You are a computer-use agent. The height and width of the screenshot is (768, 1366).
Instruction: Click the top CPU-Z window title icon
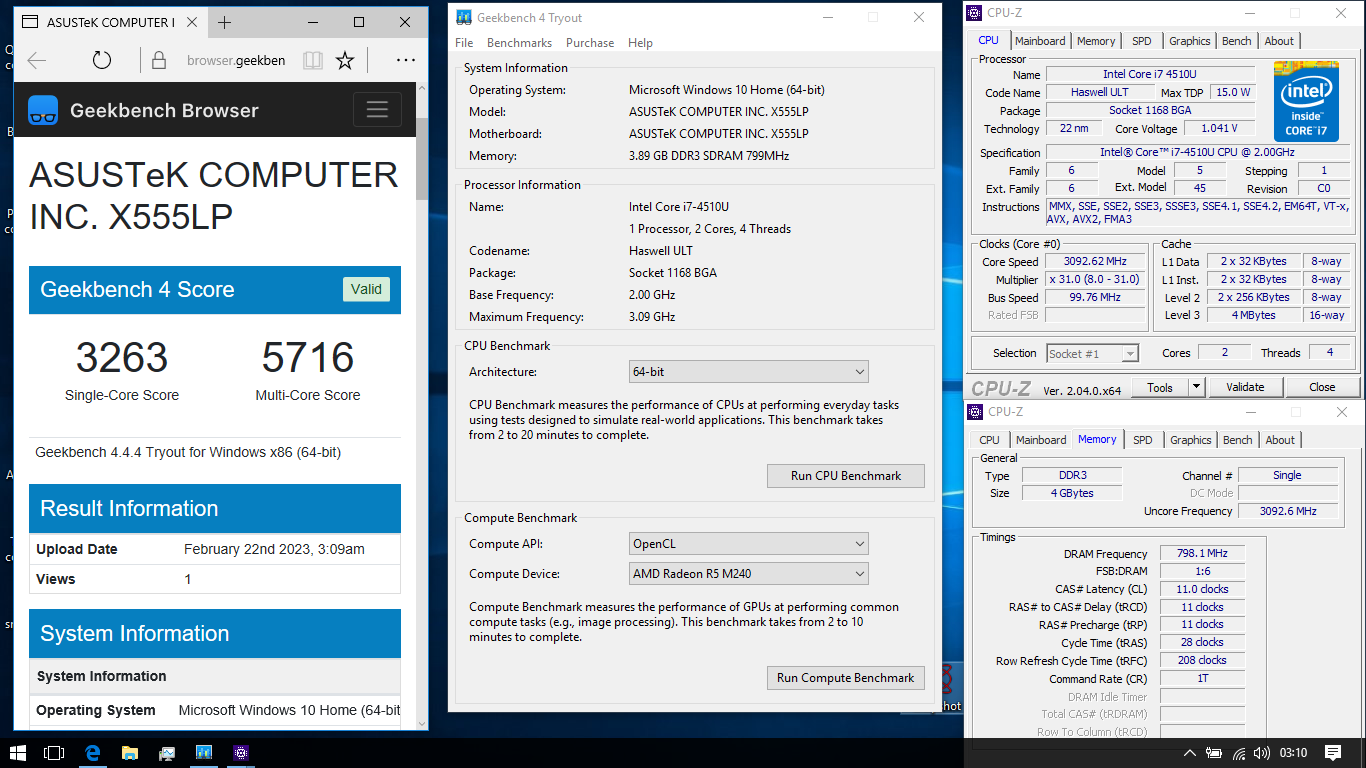(975, 13)
